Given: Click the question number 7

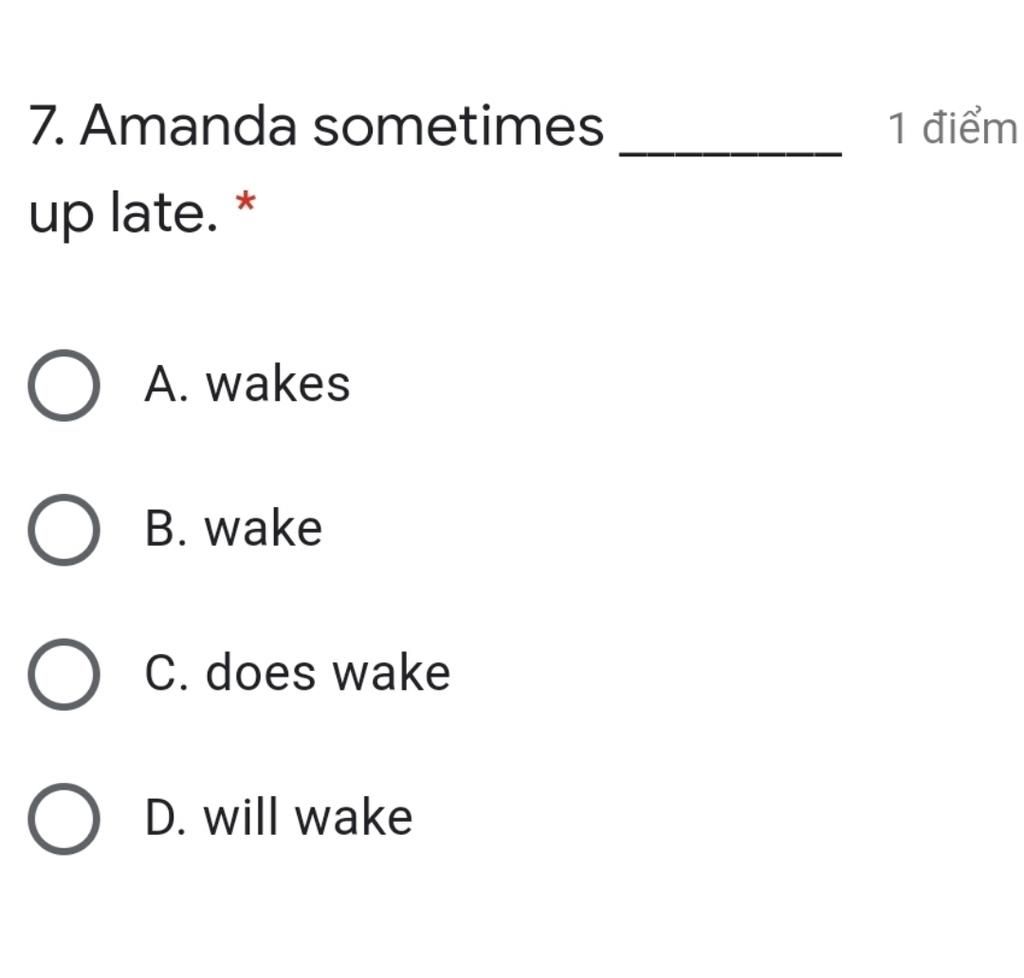Looking at the screenshot, I should 46,126.
